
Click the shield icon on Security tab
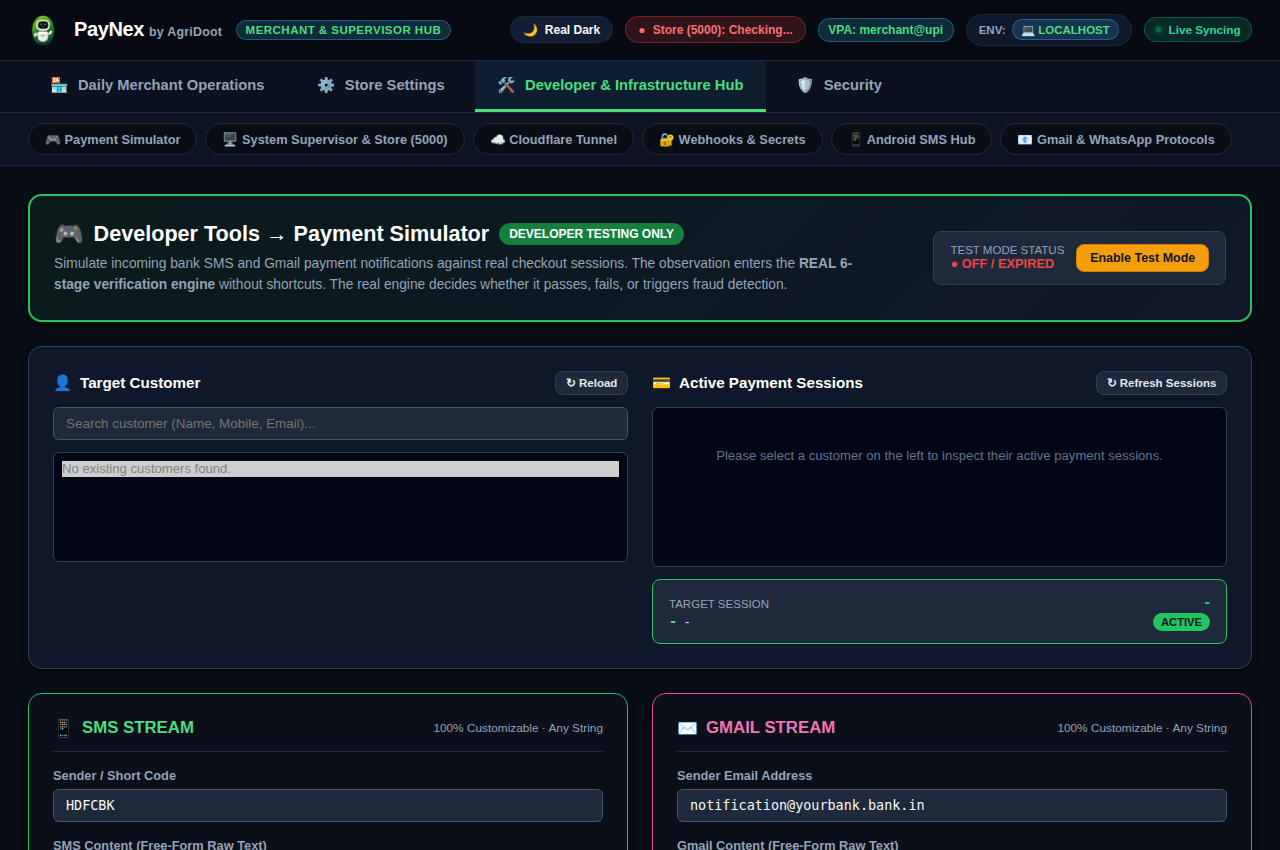coord(805,85)
